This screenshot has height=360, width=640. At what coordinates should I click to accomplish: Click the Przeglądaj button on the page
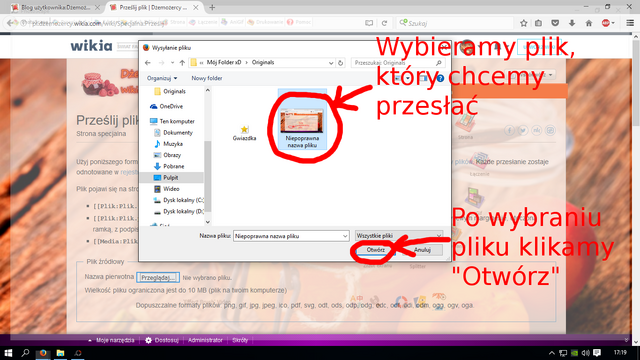tap(158, 278)
